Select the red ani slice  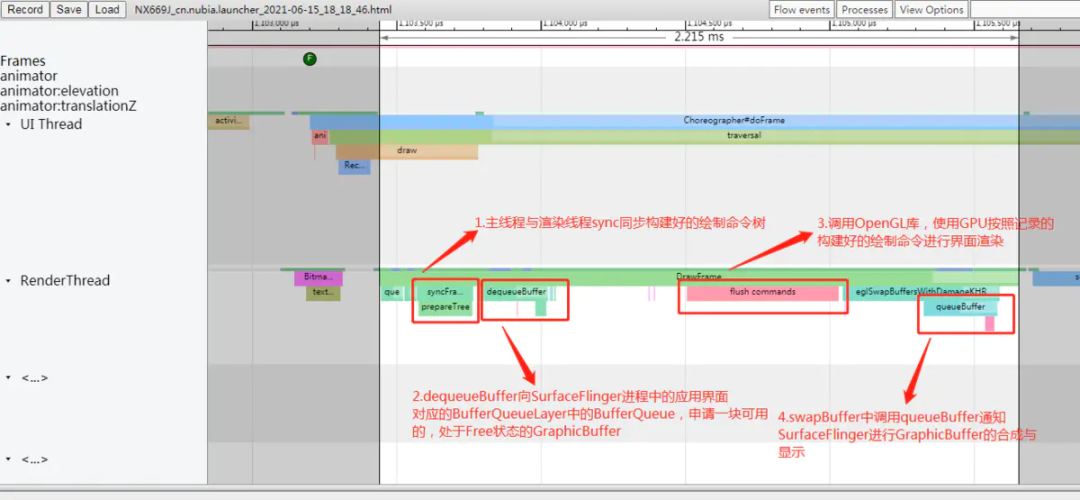[320, 136]
